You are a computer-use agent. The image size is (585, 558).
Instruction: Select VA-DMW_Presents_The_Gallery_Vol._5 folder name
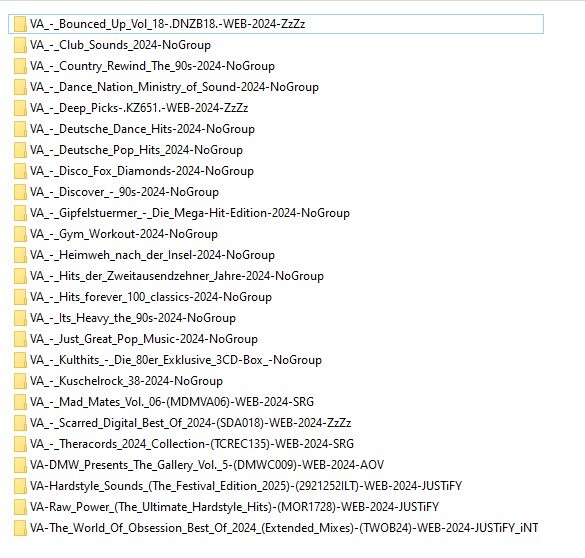pyautogui.click(x=207, y=465)
